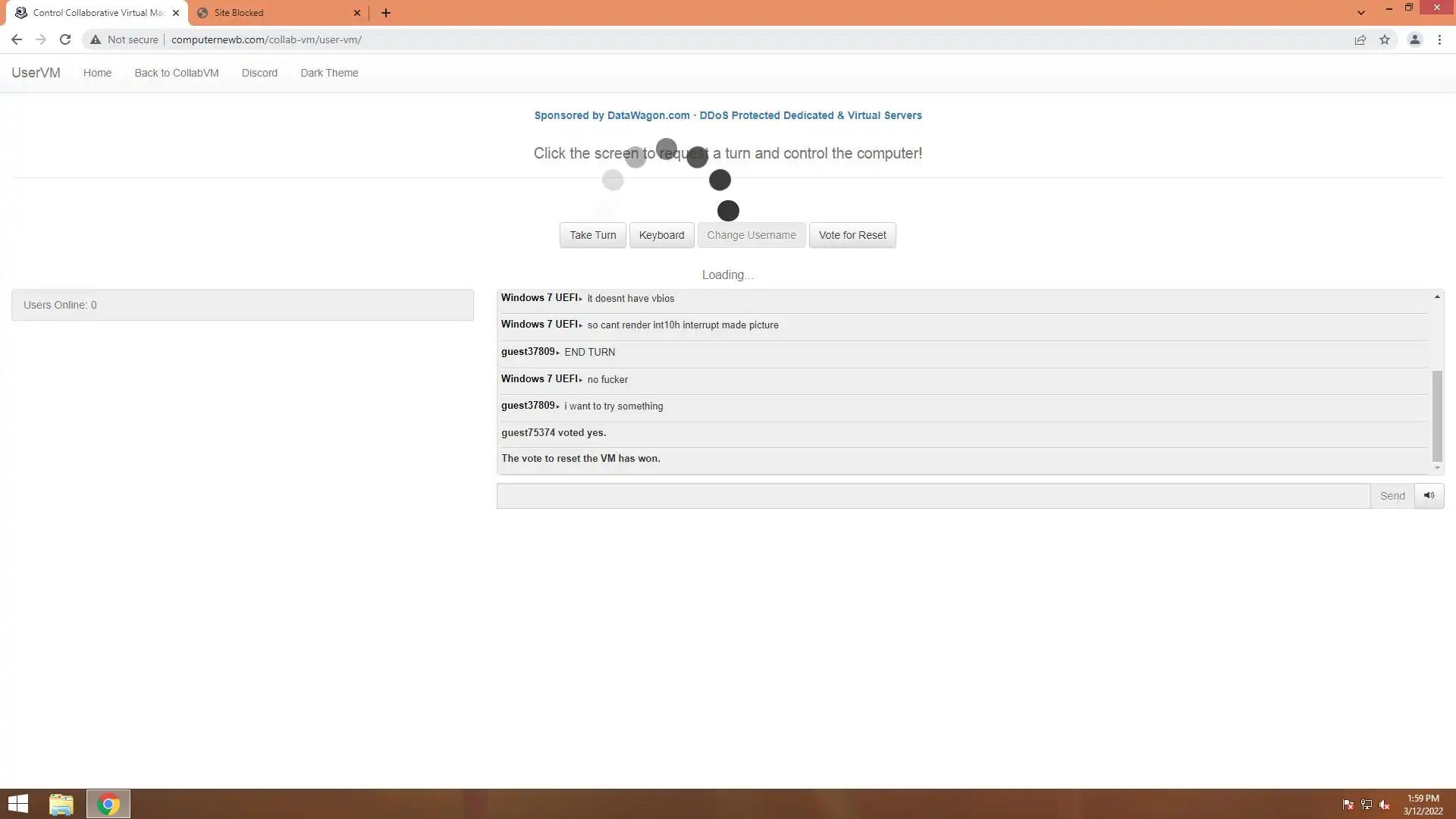Click Vote for Reset button
The width and height of the screenshot is (1456, 819).
click(852, 235)
